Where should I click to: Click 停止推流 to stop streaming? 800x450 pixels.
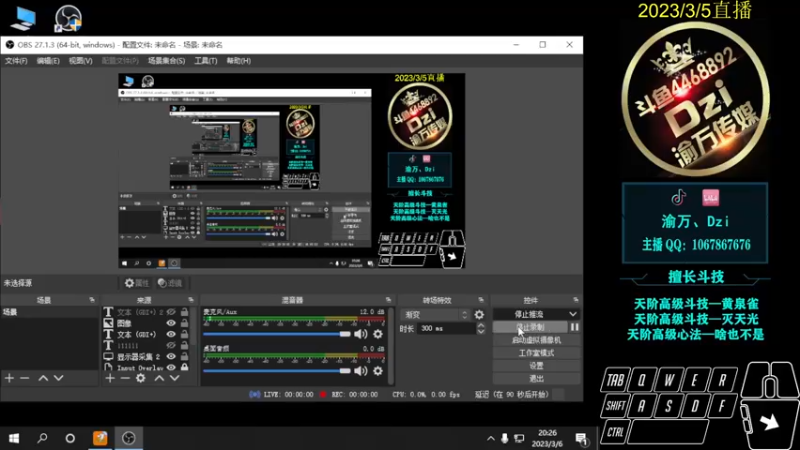(530, 314)
